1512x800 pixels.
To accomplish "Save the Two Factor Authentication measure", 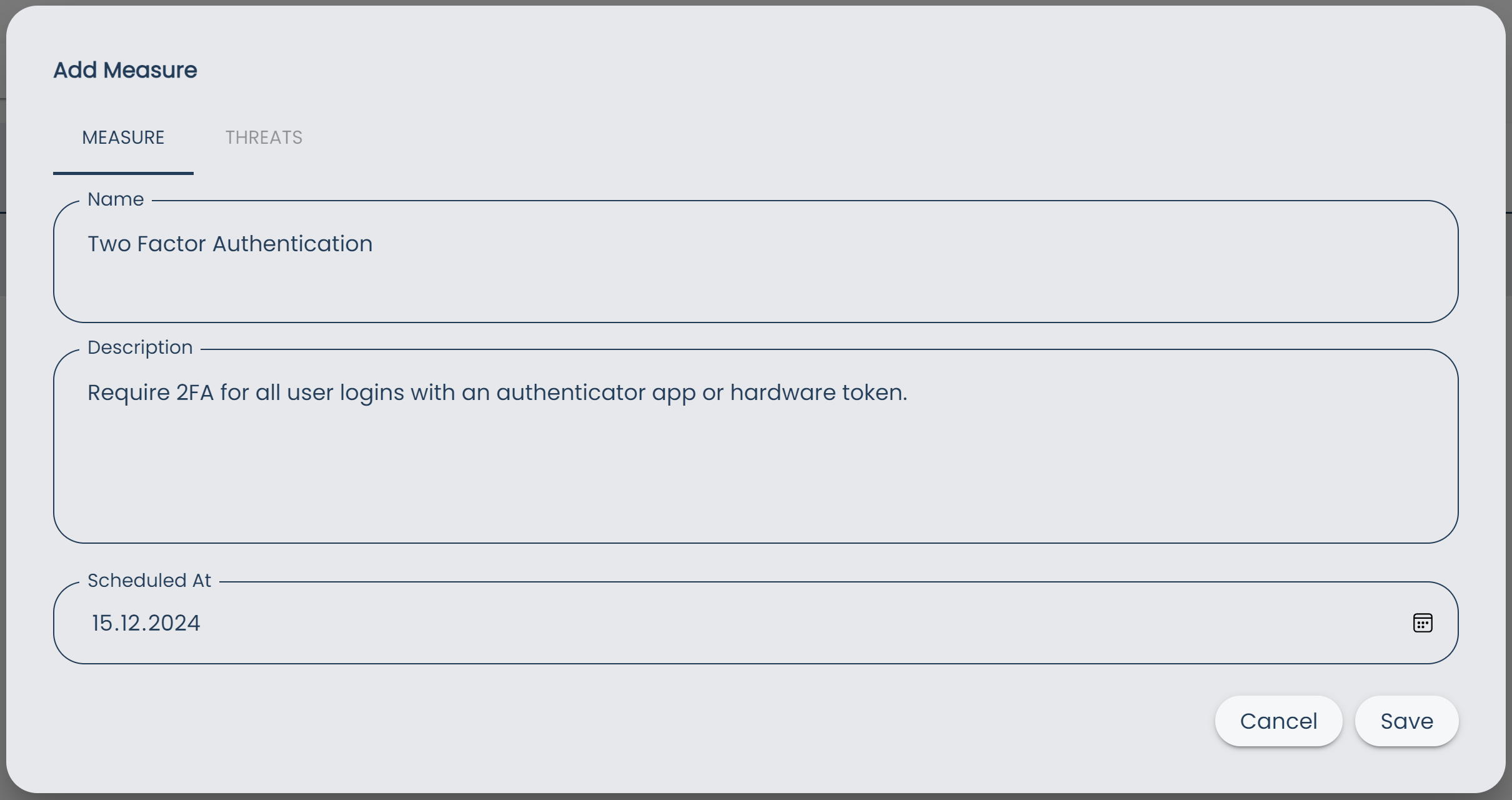I will click(x=1406, y=721).
